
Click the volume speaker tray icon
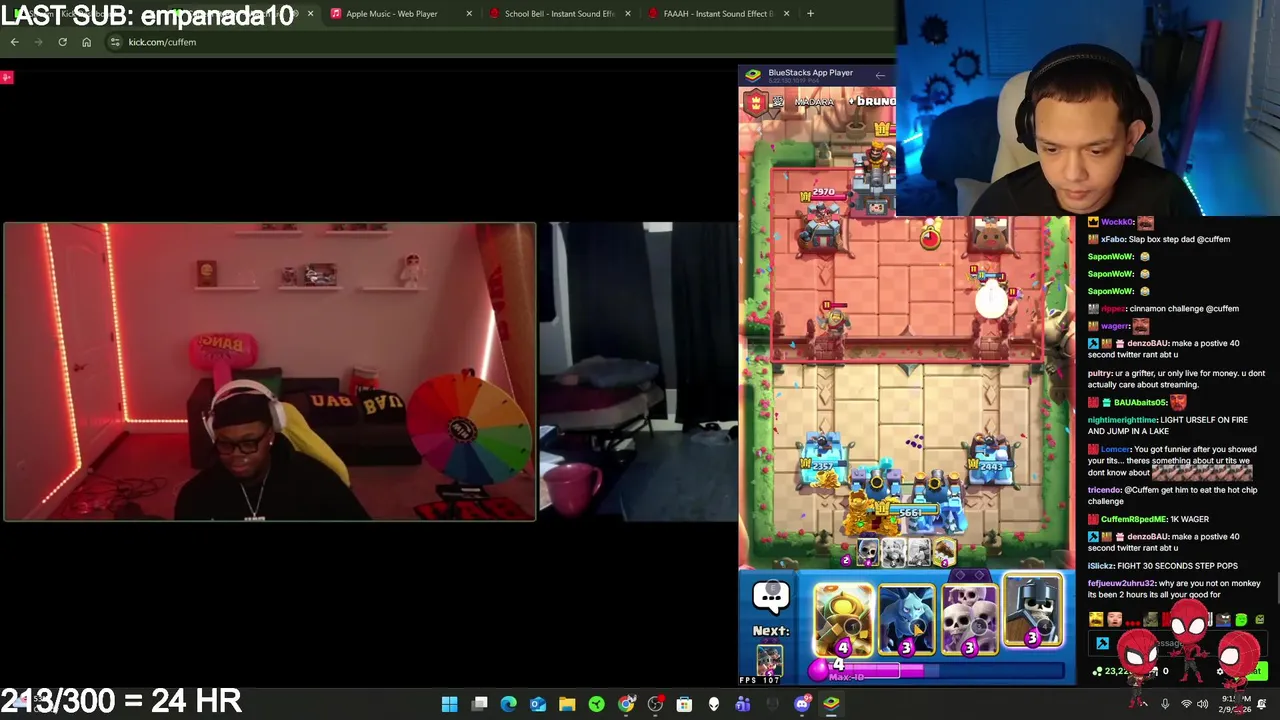[x=1203, y=704]
